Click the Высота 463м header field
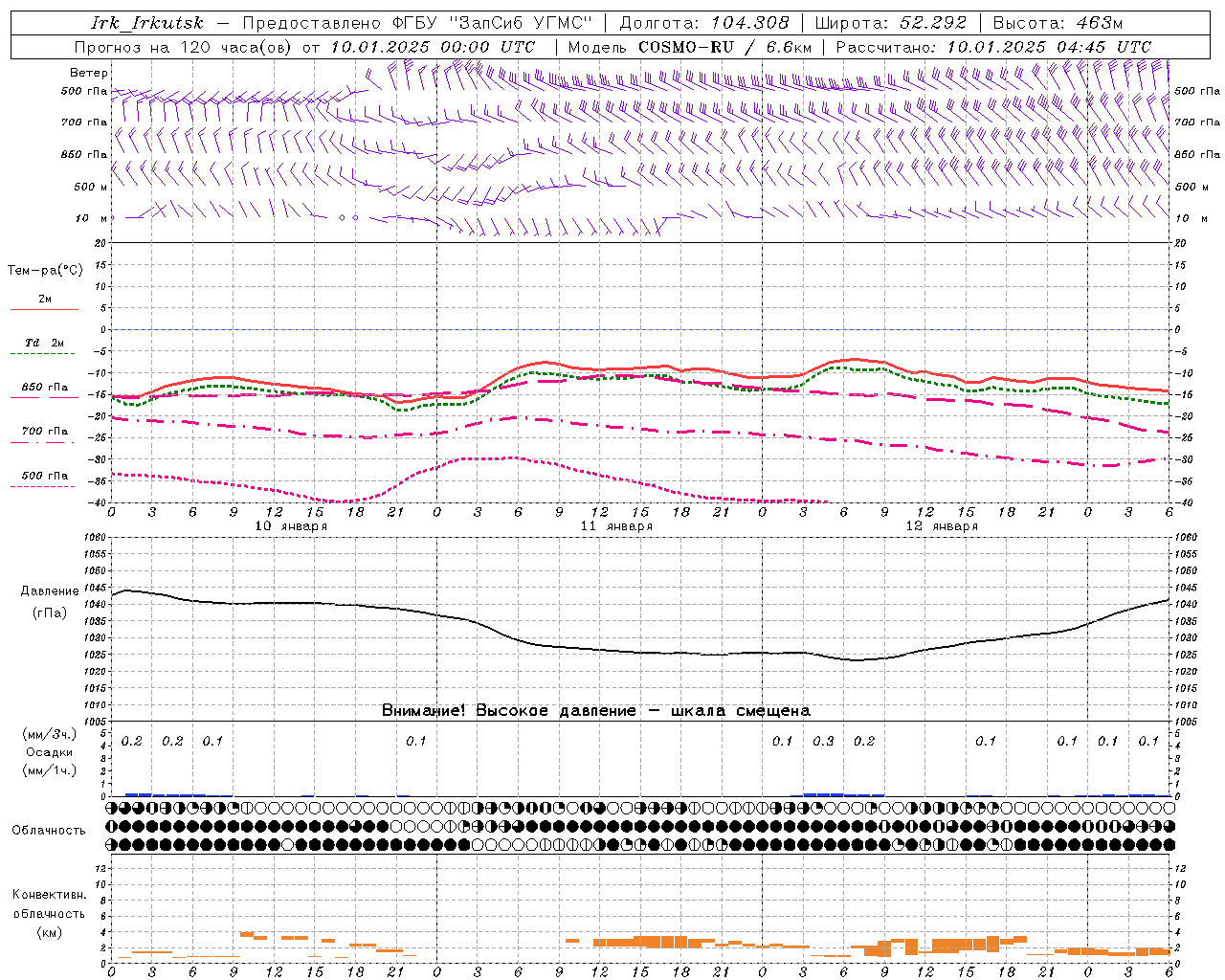Image resolution: width=1225 pixels, height=980 pixels. [1058, 23]
